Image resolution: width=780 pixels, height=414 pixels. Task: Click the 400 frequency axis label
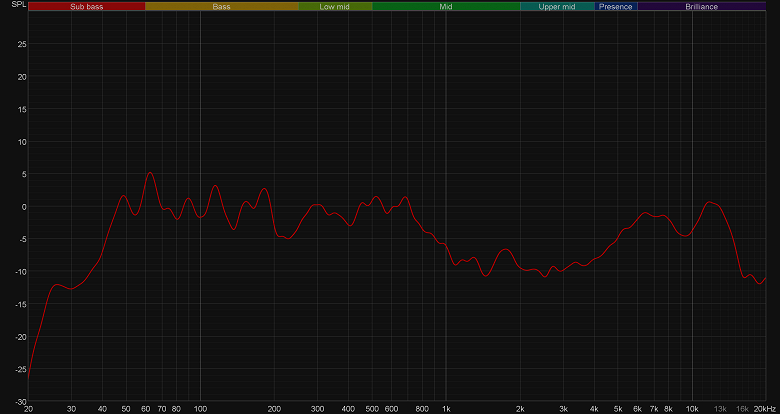(348, 409)
